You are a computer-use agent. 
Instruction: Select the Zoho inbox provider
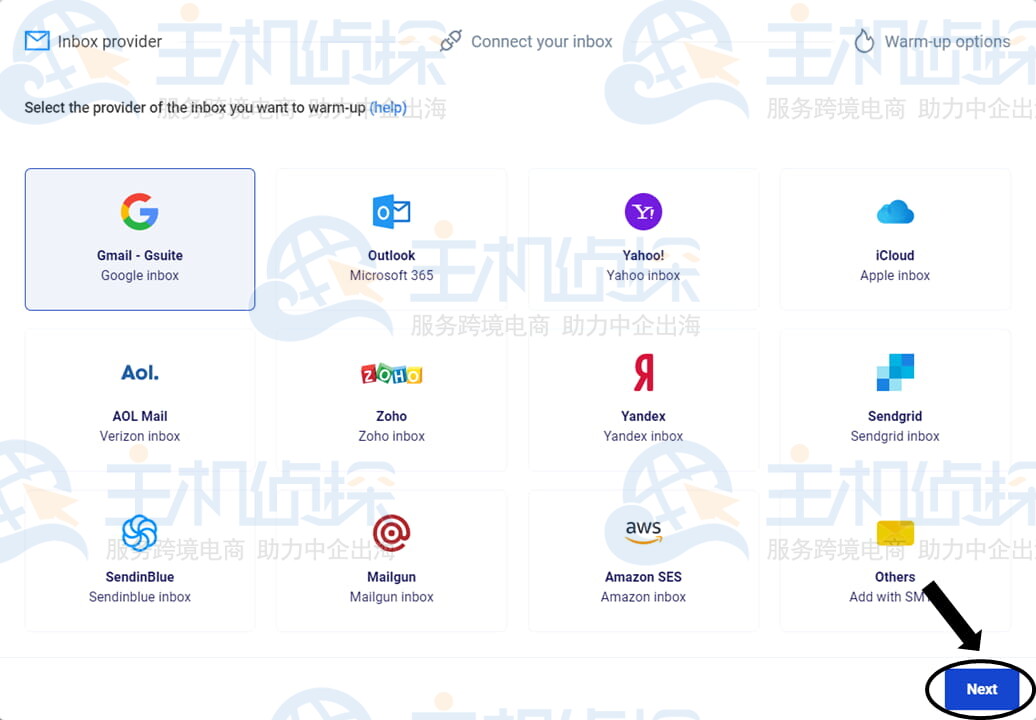point(391,399)
